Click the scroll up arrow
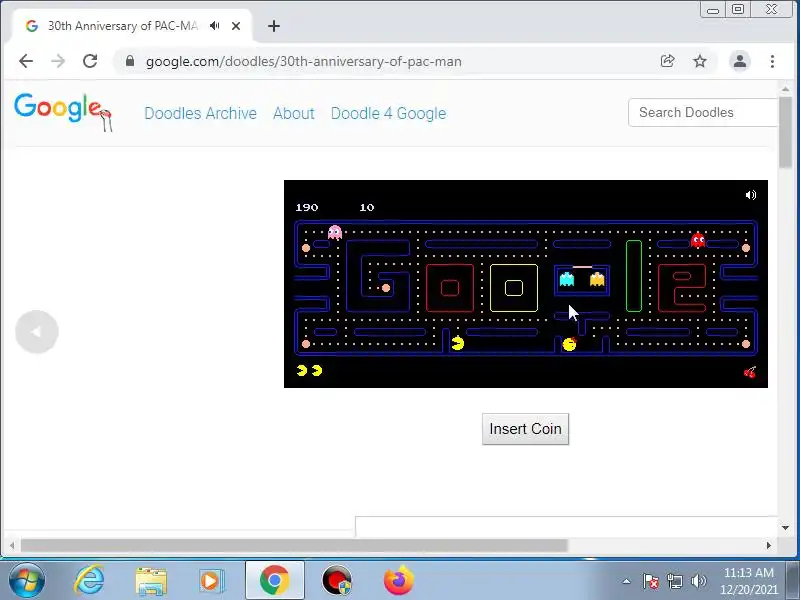 (x=786, y=89)
